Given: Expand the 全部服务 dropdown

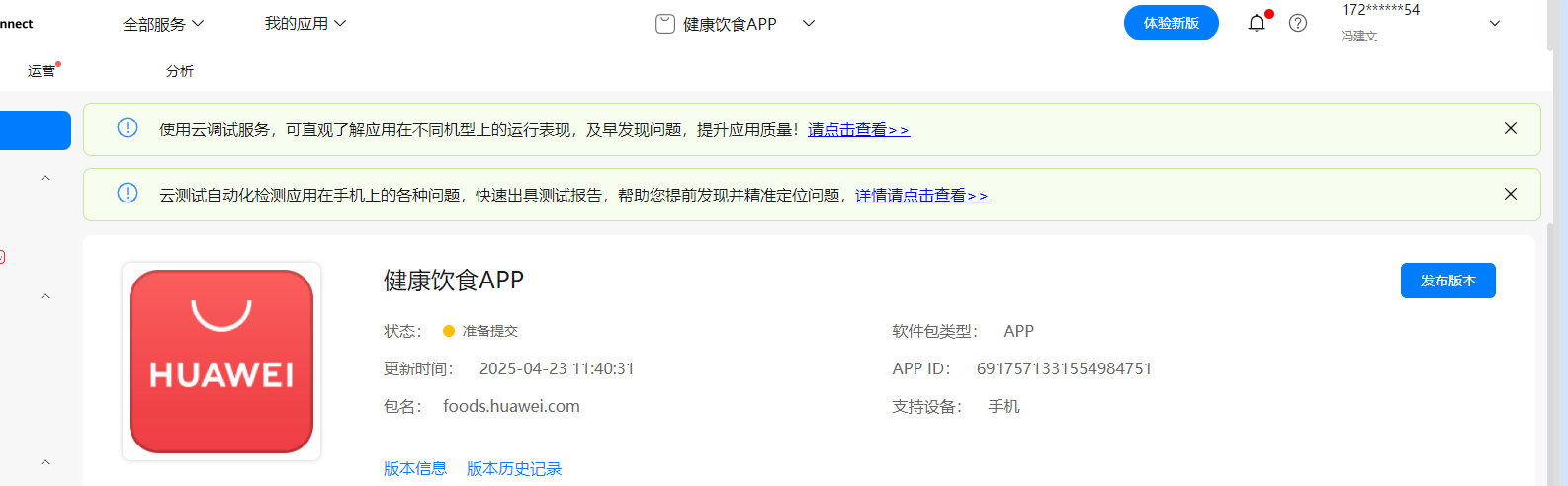Looking at the screenshot, I should [163, 24].
